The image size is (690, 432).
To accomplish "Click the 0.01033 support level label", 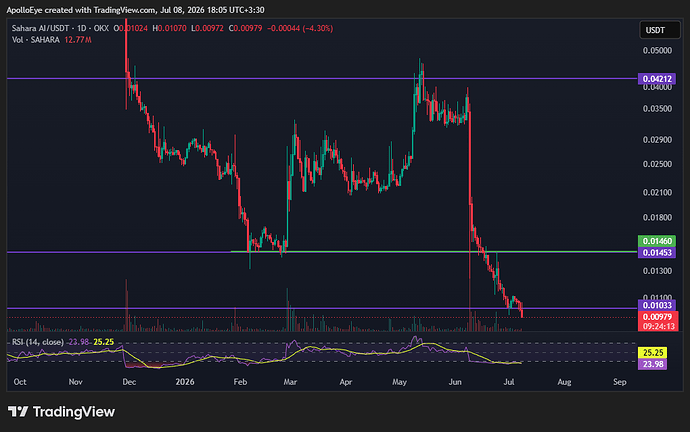I will coord(657,305).
